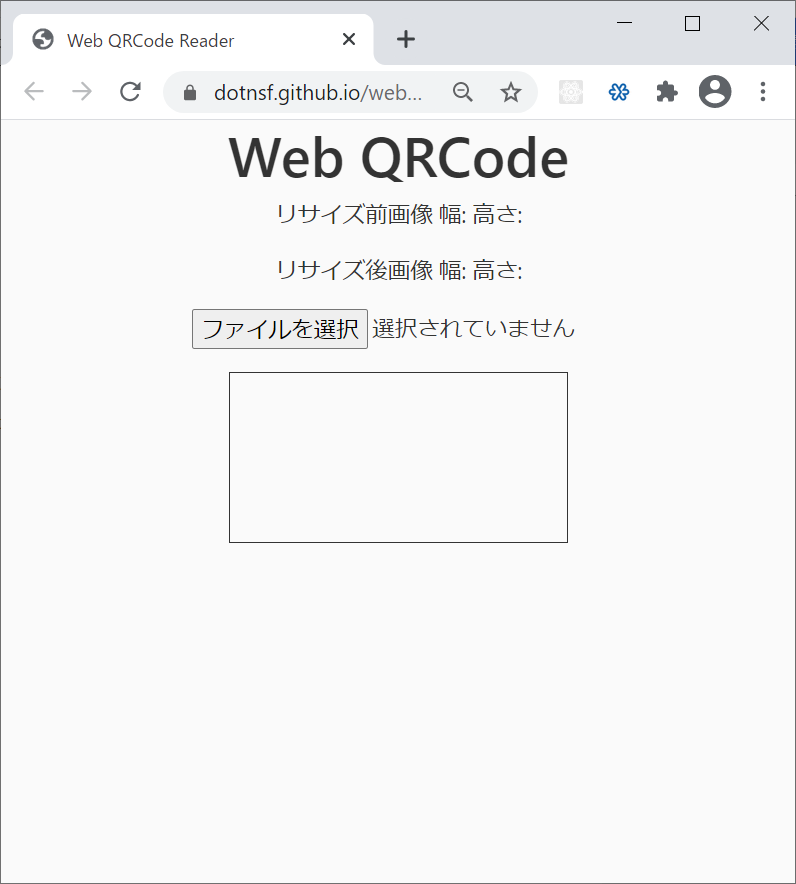
Task: Open the React DevTools extension icon
Action: pos(571,92)
